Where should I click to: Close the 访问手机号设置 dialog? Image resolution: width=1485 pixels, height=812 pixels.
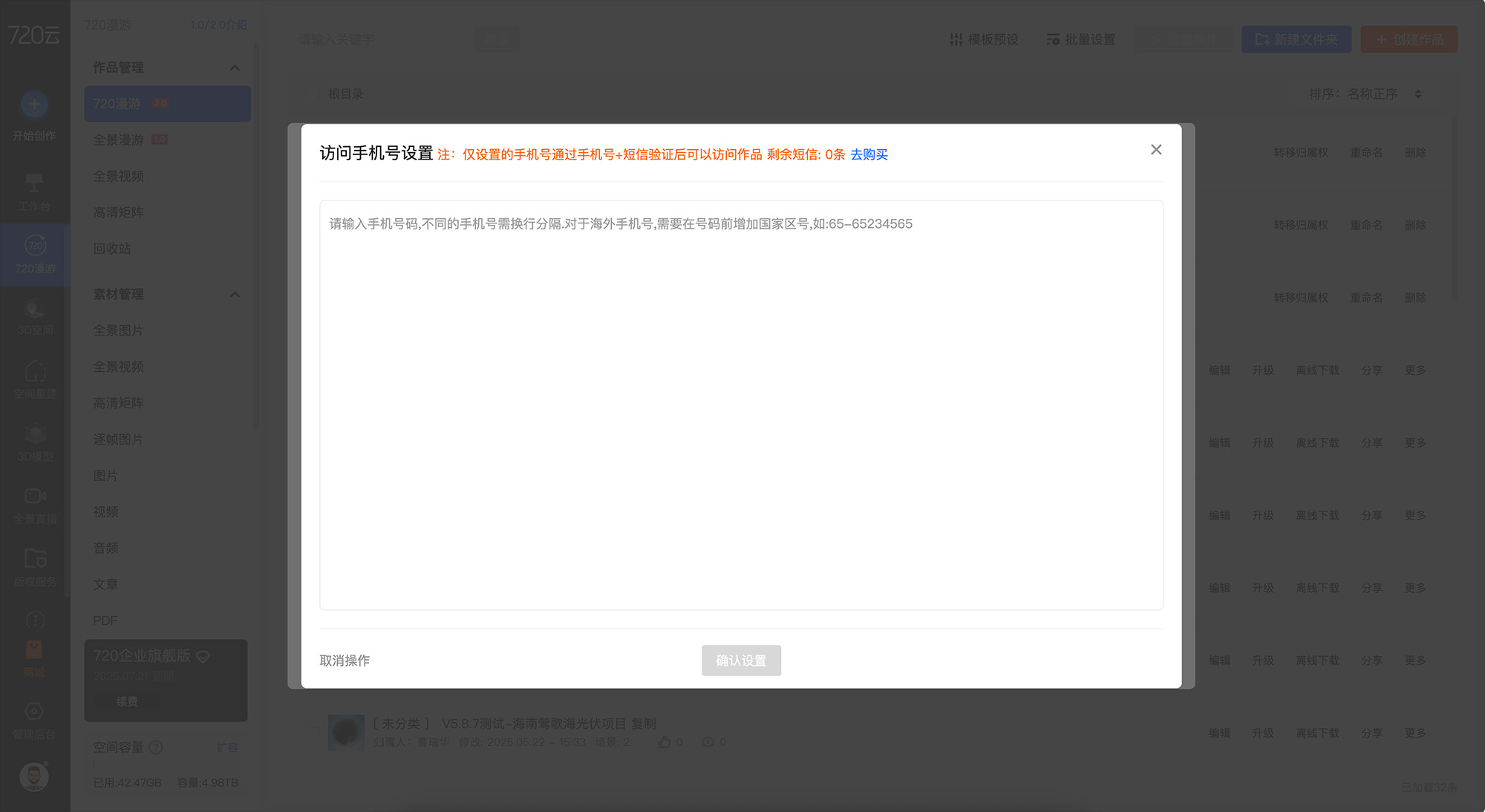[x=1156, y=150]
